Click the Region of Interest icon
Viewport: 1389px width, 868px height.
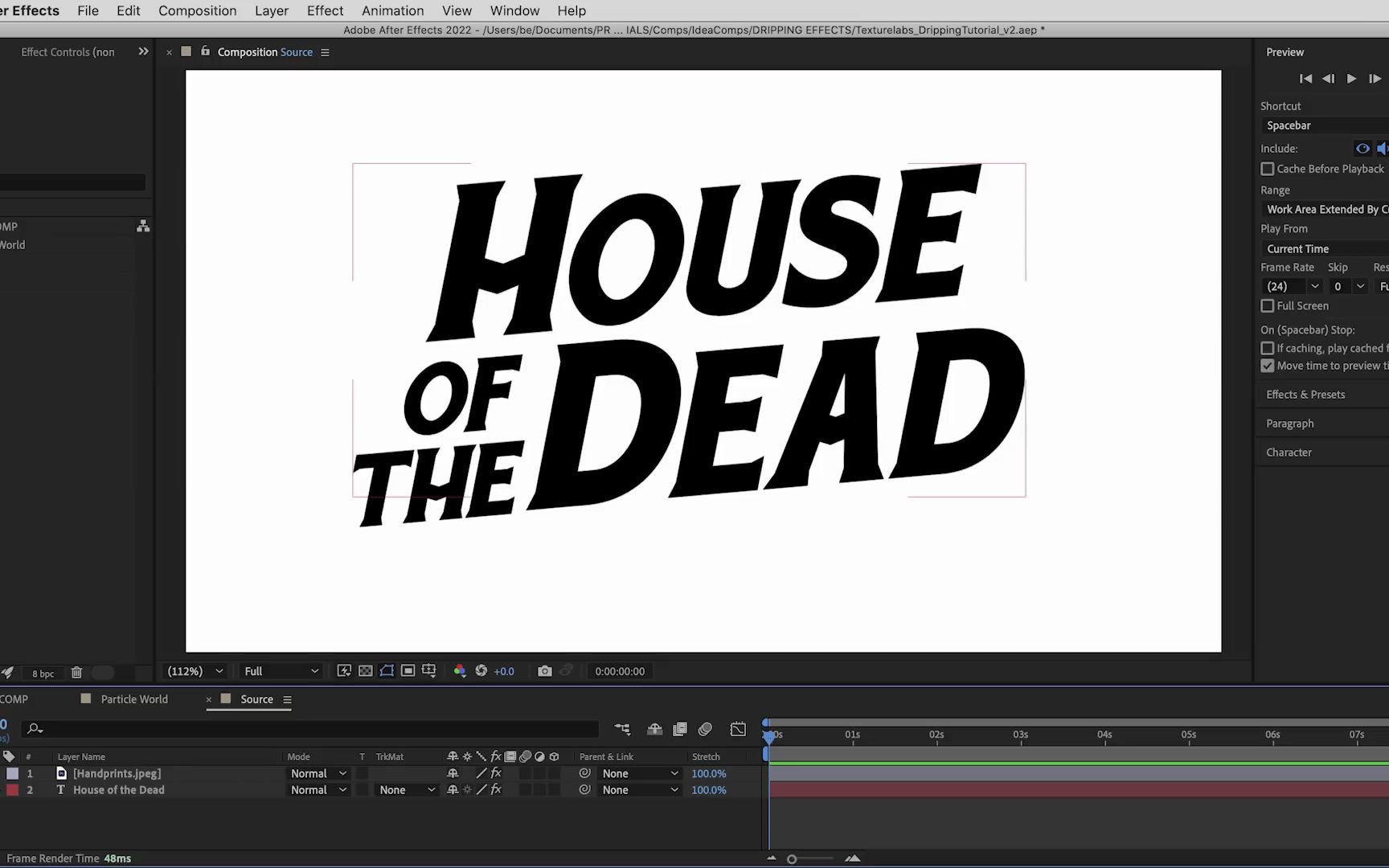point(408,670)
